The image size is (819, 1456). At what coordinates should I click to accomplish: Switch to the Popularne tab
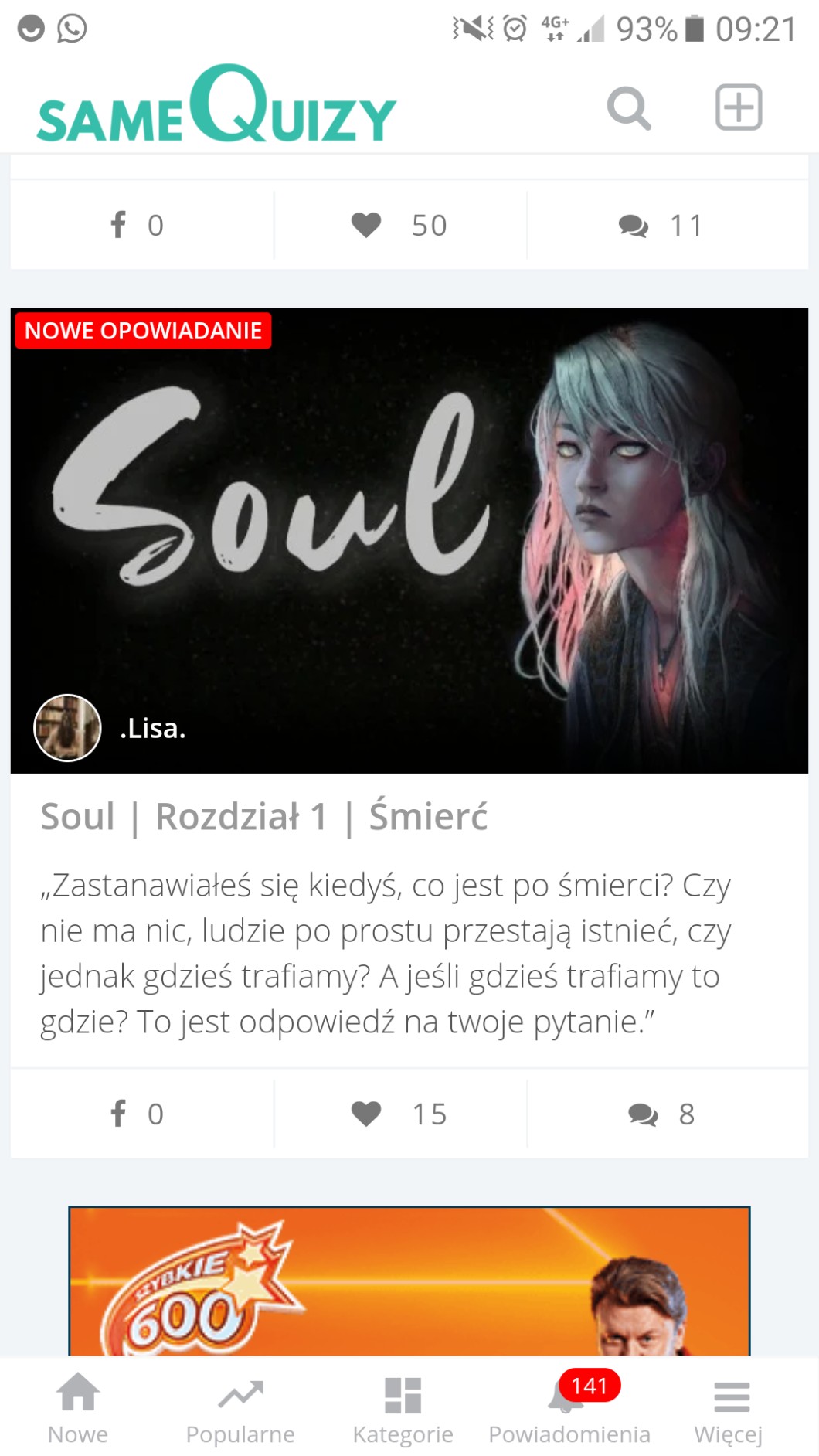[240, 1408]
